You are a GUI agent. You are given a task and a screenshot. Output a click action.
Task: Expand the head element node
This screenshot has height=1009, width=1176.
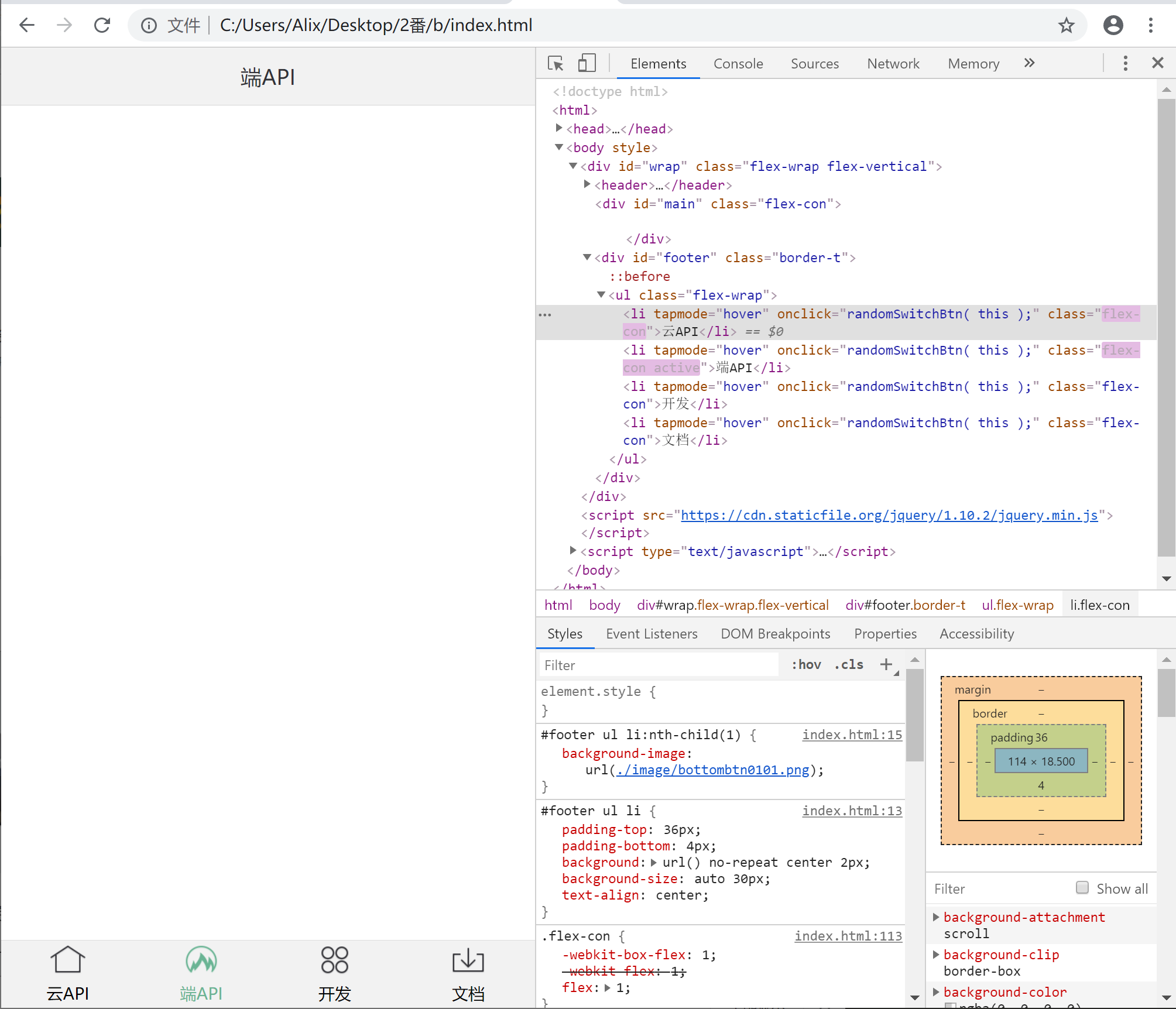coord(559,128)
